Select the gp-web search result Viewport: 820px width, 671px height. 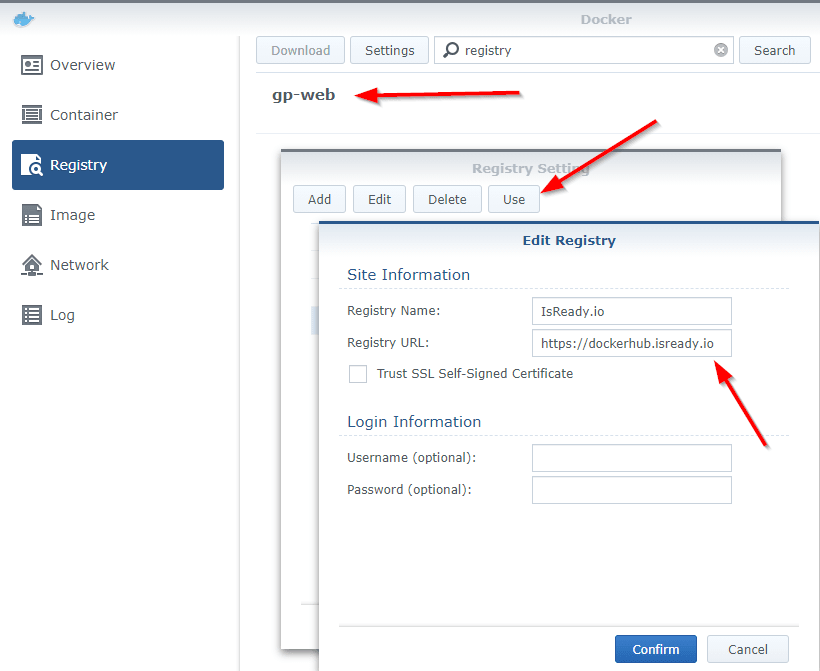pos(303,95)
